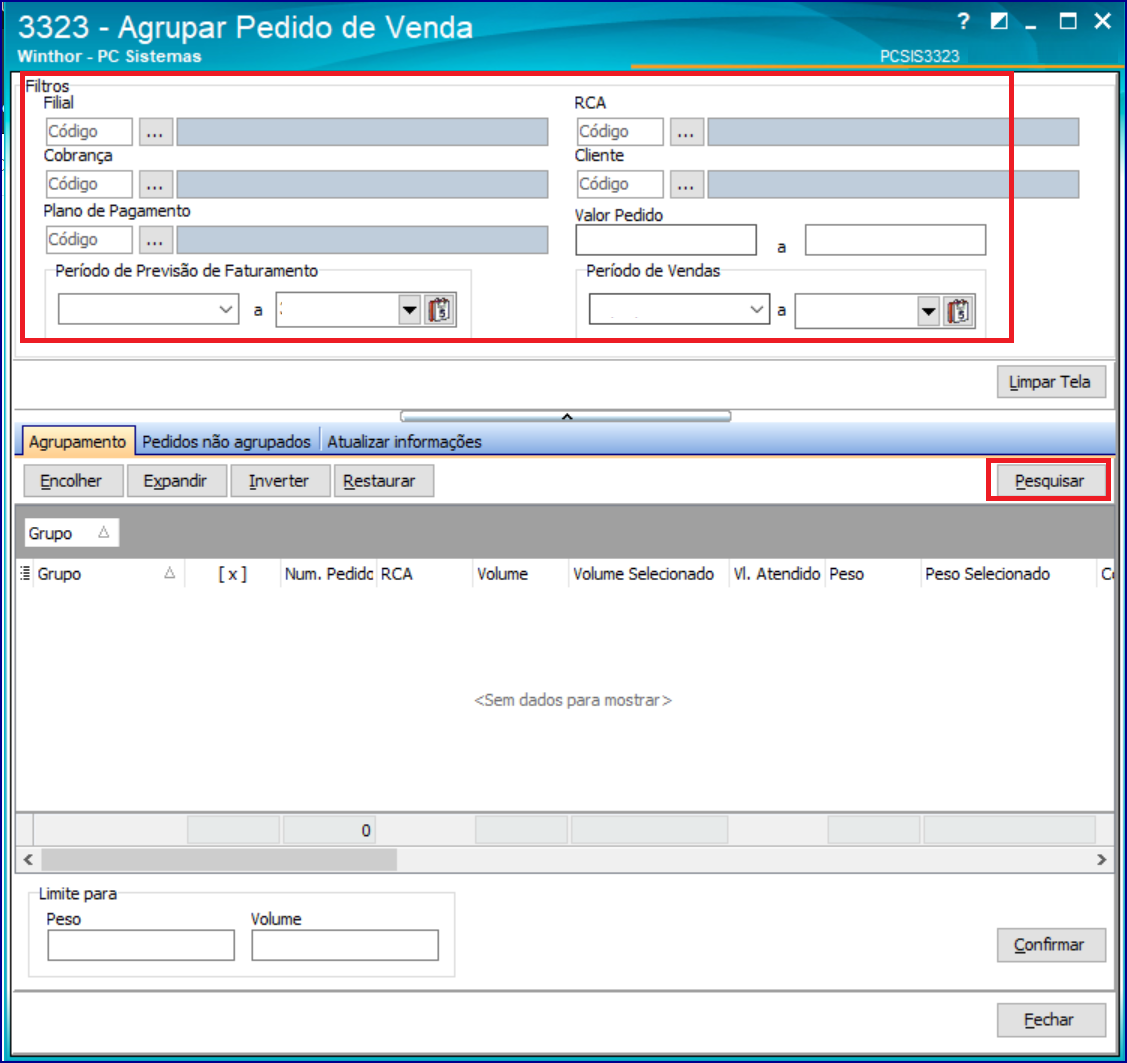
Task: Click the Num. Pedido column header
Action: [x=328, y=574]
